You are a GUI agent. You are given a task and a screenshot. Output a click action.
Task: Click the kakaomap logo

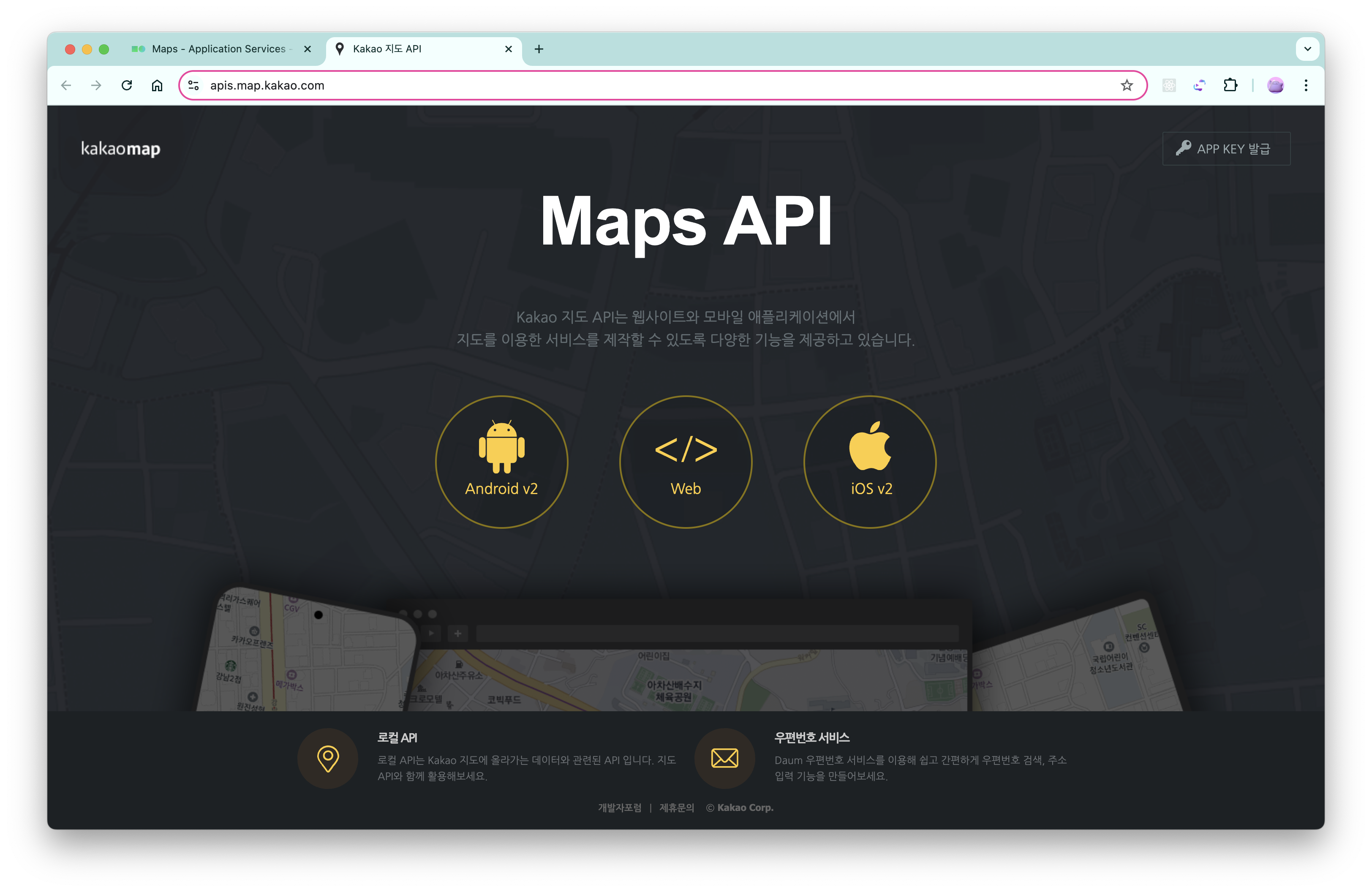[x=120, y=149]
